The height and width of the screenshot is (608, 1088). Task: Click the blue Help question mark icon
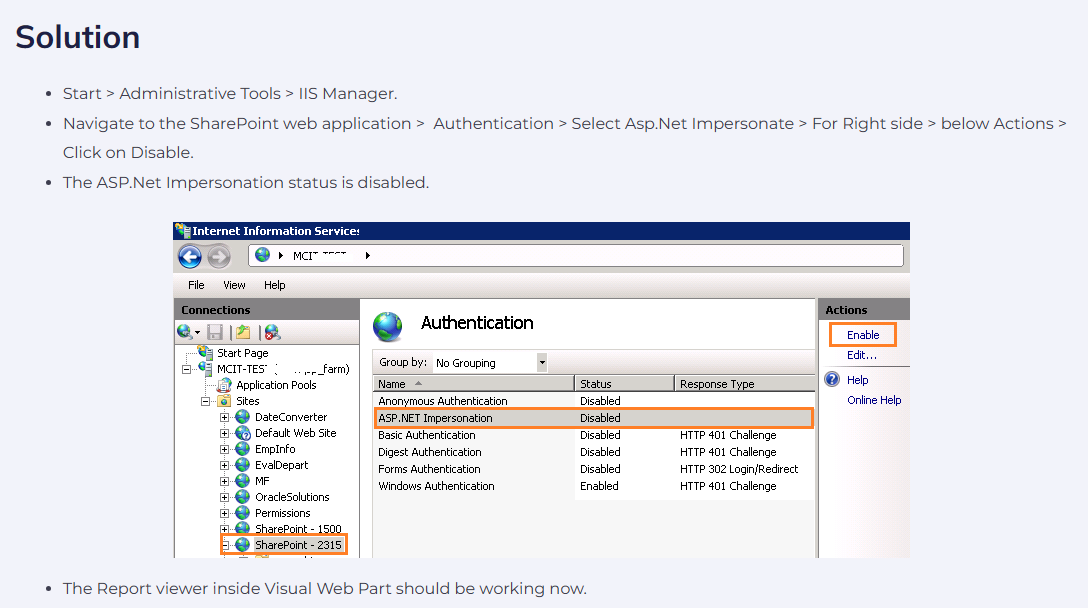pyautogui.click(x=832, y=379)
